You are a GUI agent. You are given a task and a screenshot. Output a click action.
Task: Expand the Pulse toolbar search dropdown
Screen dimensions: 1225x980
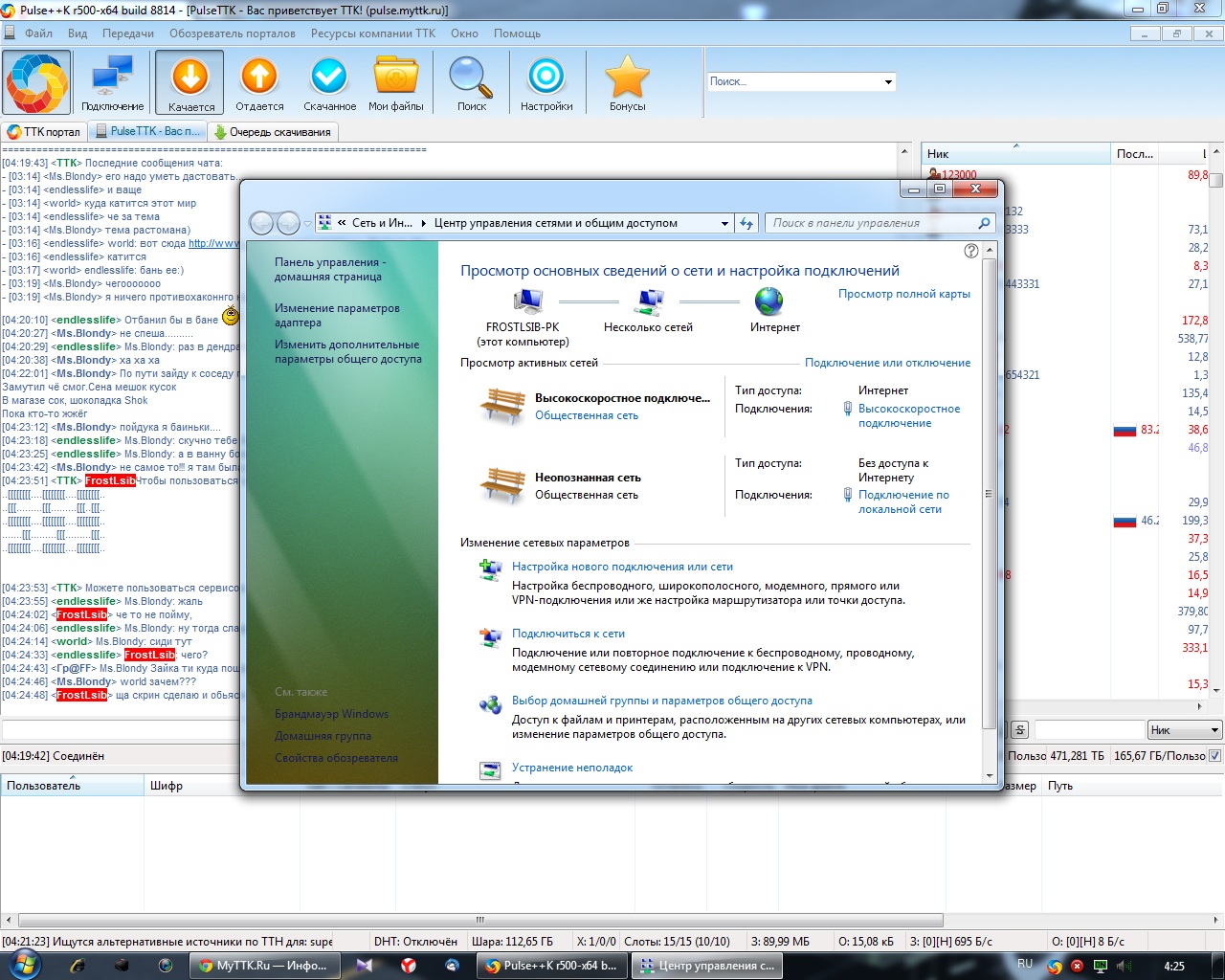[888, 82]
